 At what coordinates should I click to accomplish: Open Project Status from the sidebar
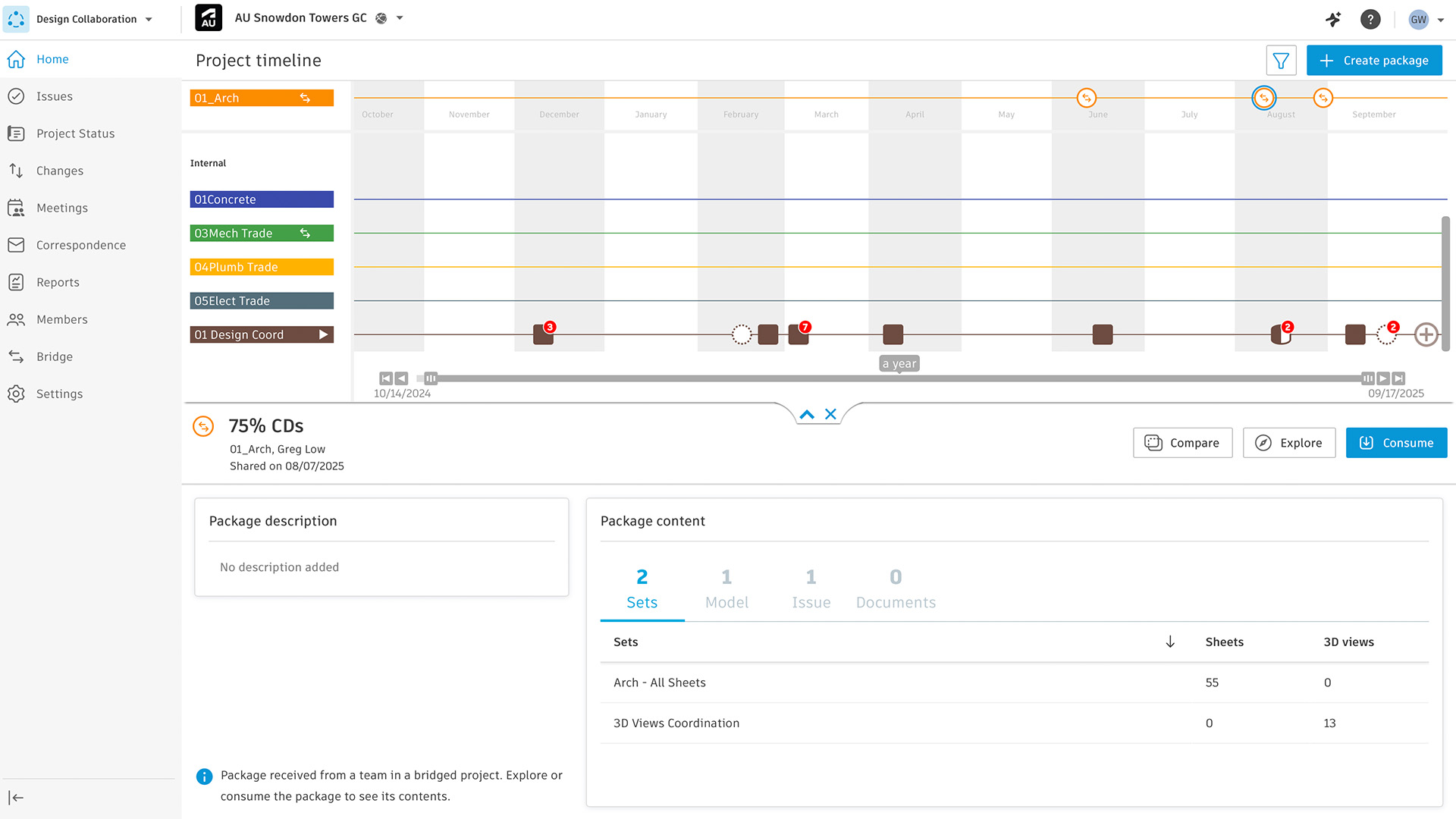point(75,133)
